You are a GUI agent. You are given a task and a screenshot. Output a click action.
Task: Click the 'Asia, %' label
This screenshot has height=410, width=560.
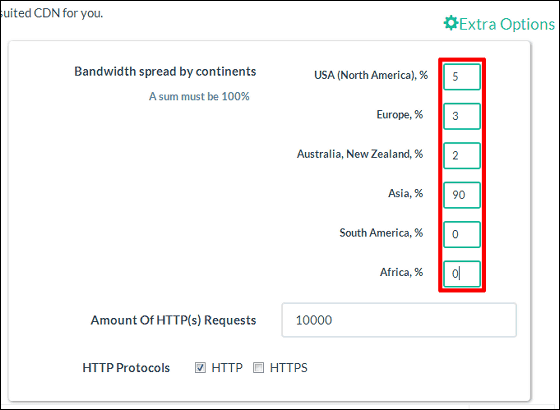click(406, 194)
